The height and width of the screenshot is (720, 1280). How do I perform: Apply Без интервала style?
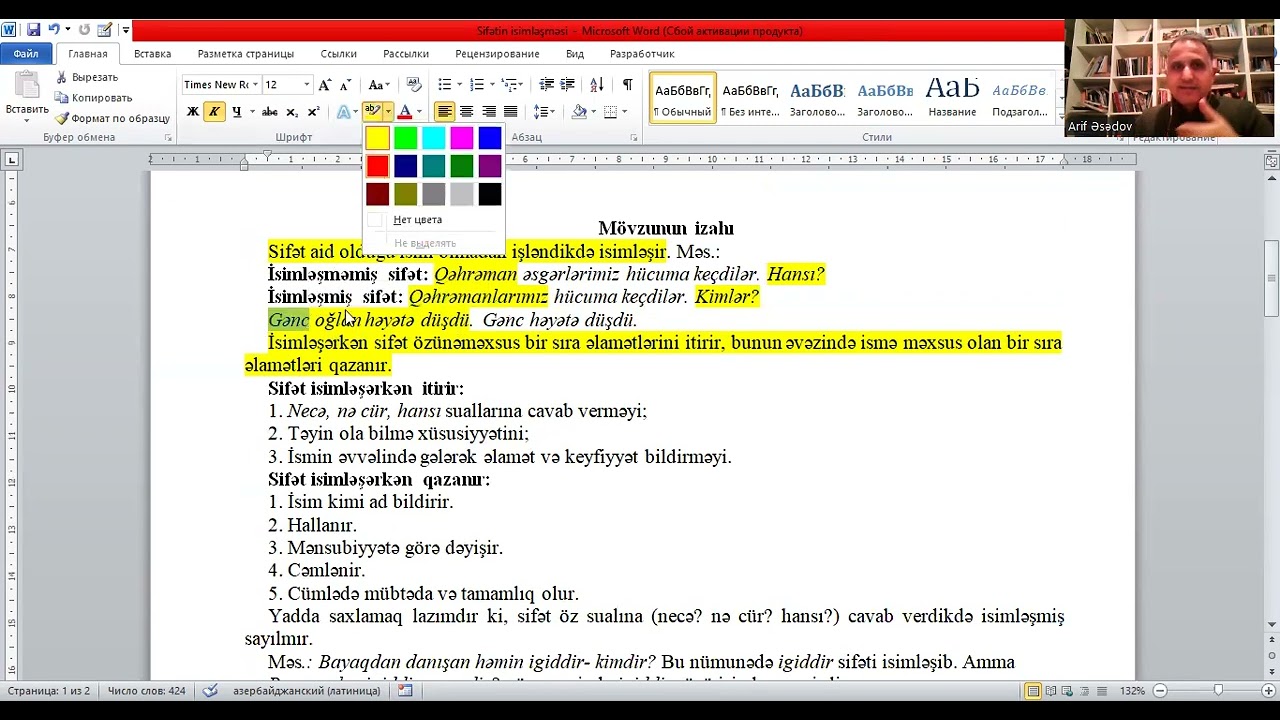(x=750, y=98)
